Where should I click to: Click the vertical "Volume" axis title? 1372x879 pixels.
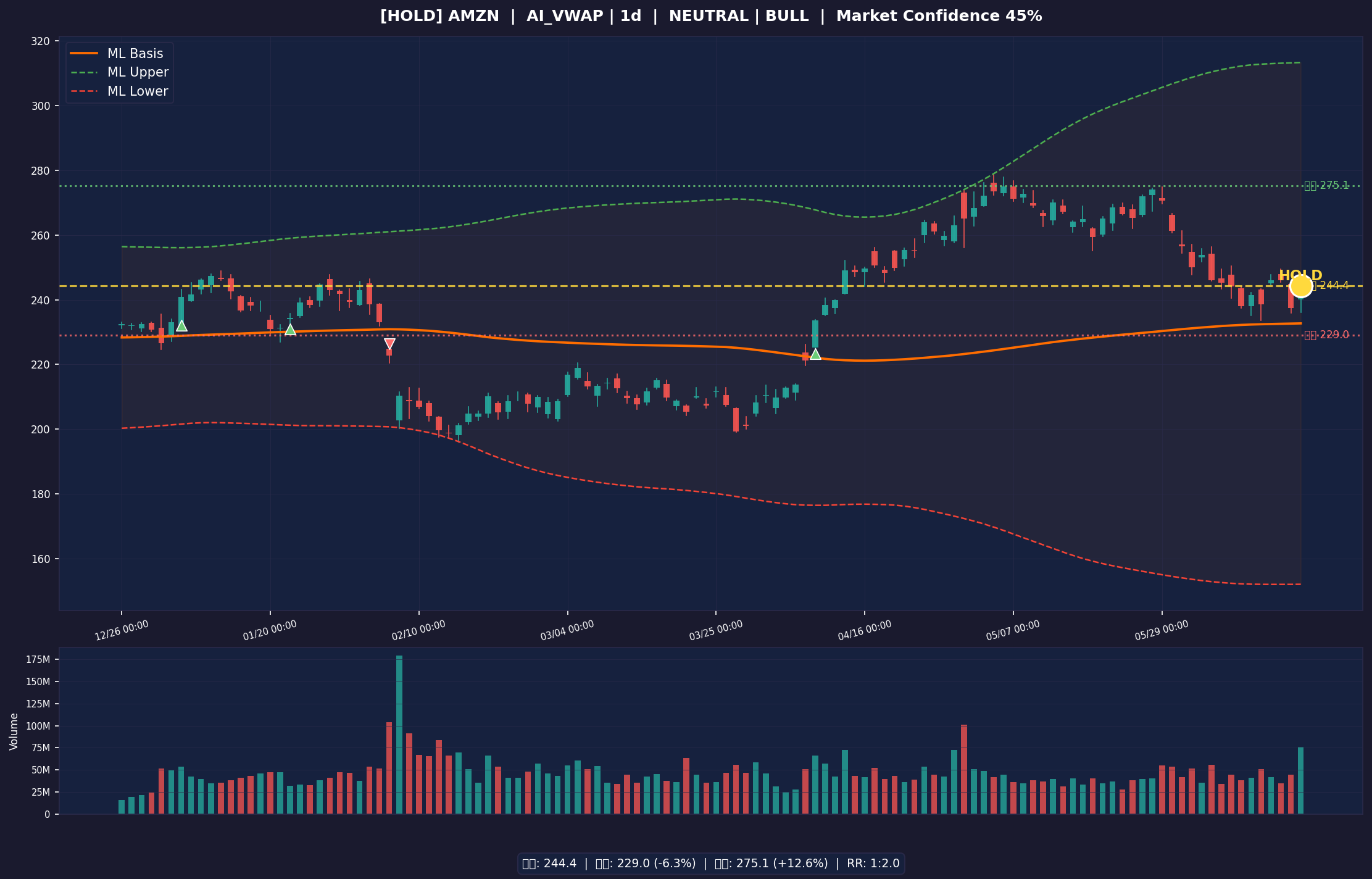coord(14,731)
